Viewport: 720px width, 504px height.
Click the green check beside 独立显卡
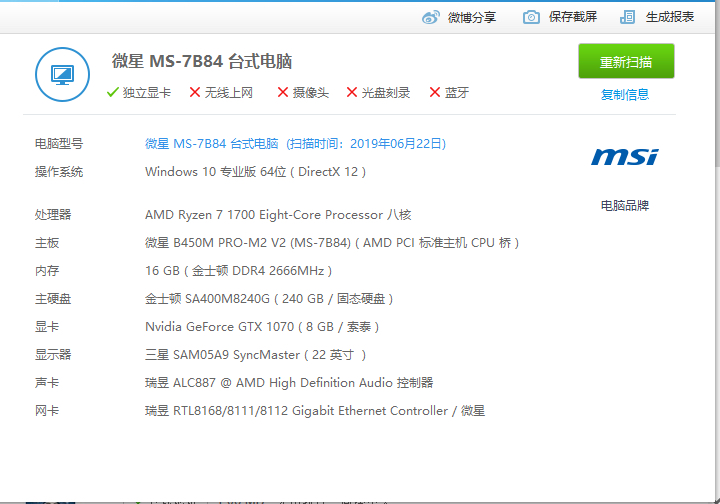(112, 93)
